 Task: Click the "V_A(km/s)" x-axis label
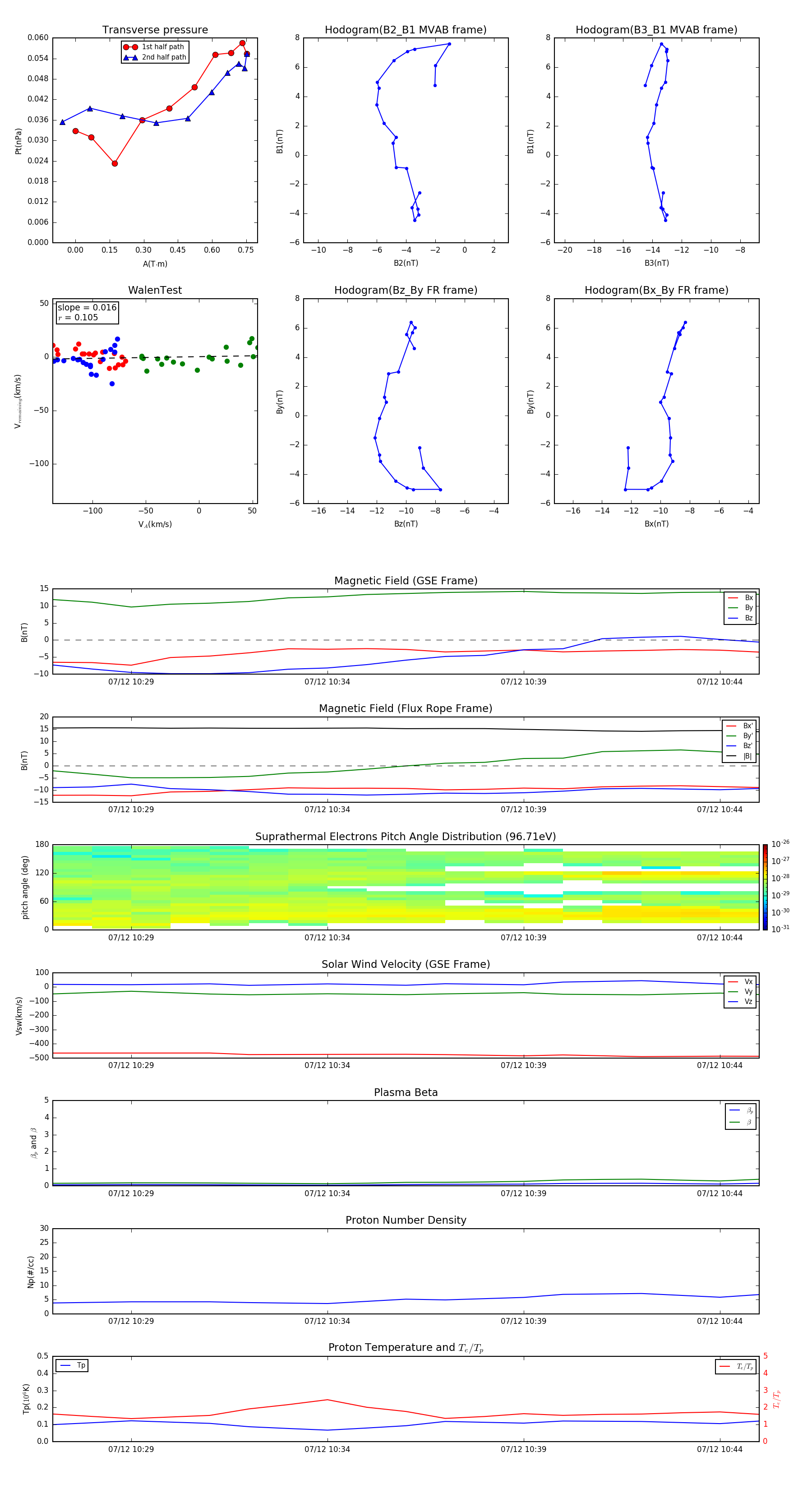(155, 524)
